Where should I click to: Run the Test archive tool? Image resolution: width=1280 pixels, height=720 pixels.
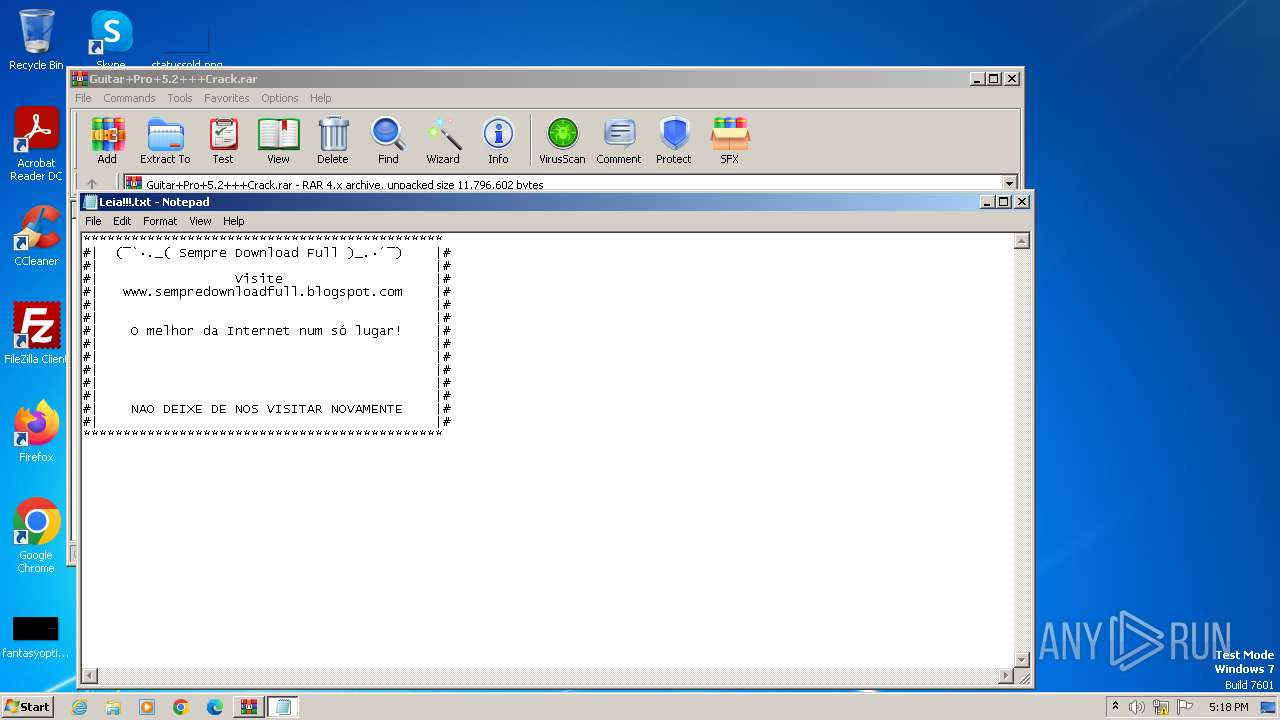tap(223, 140)
